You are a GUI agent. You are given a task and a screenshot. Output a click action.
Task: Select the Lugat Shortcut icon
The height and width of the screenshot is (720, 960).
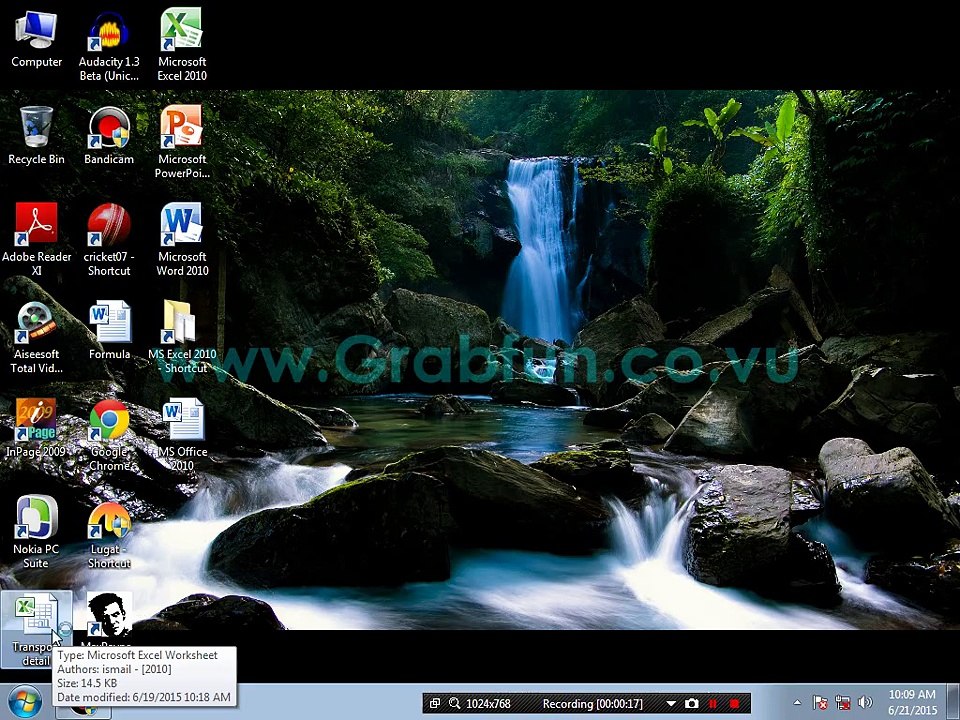(x=109, y=536)
